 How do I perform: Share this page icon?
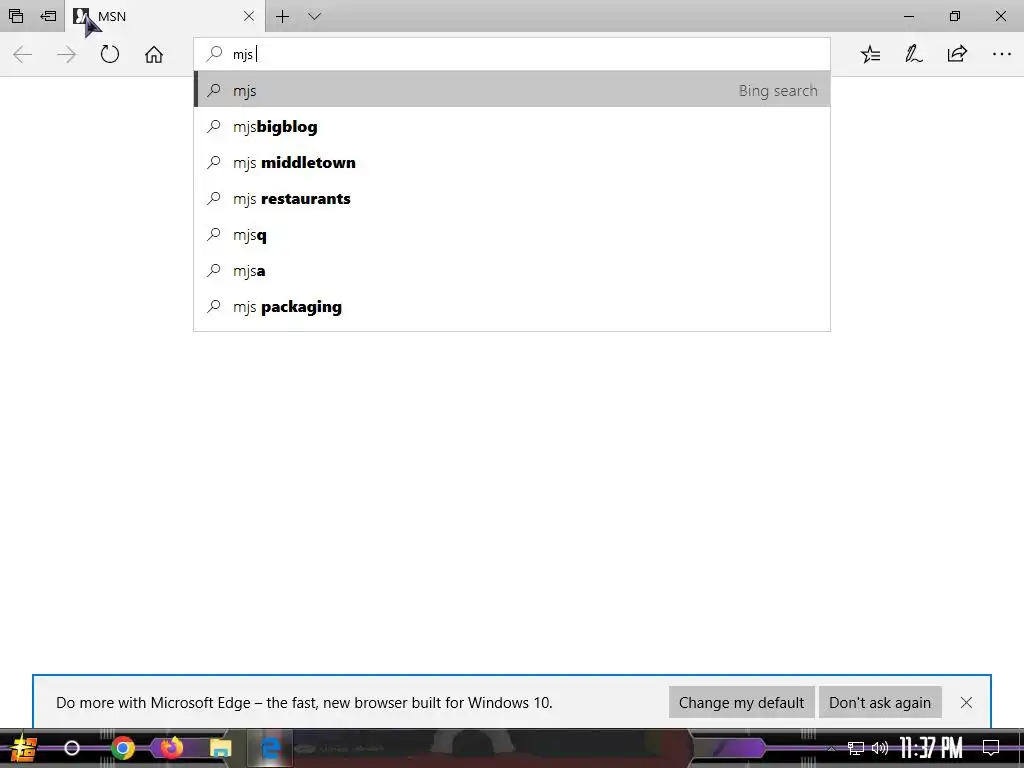click(957, 54)
